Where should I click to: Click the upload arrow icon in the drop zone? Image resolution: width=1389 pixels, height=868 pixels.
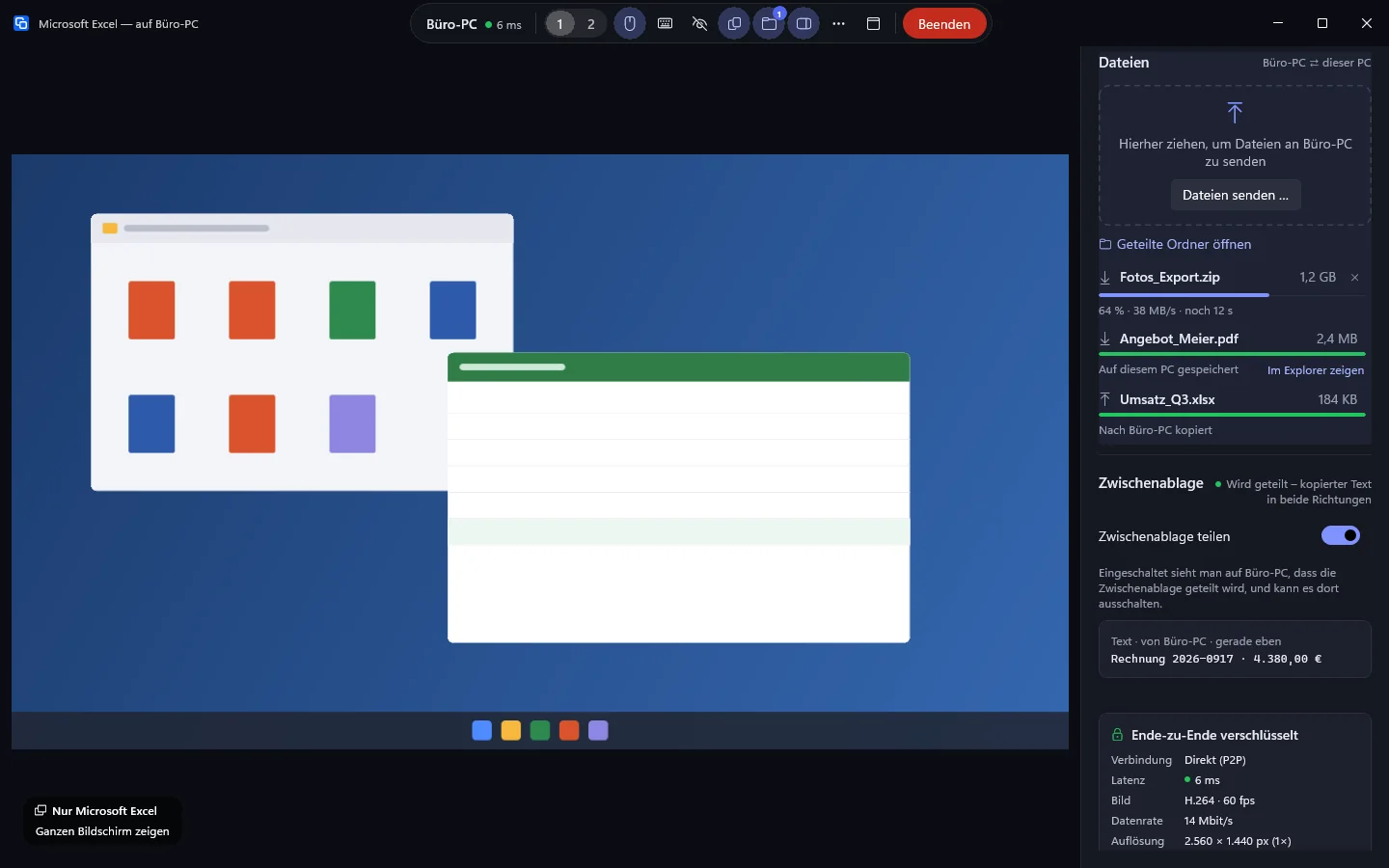point(1235,112)
